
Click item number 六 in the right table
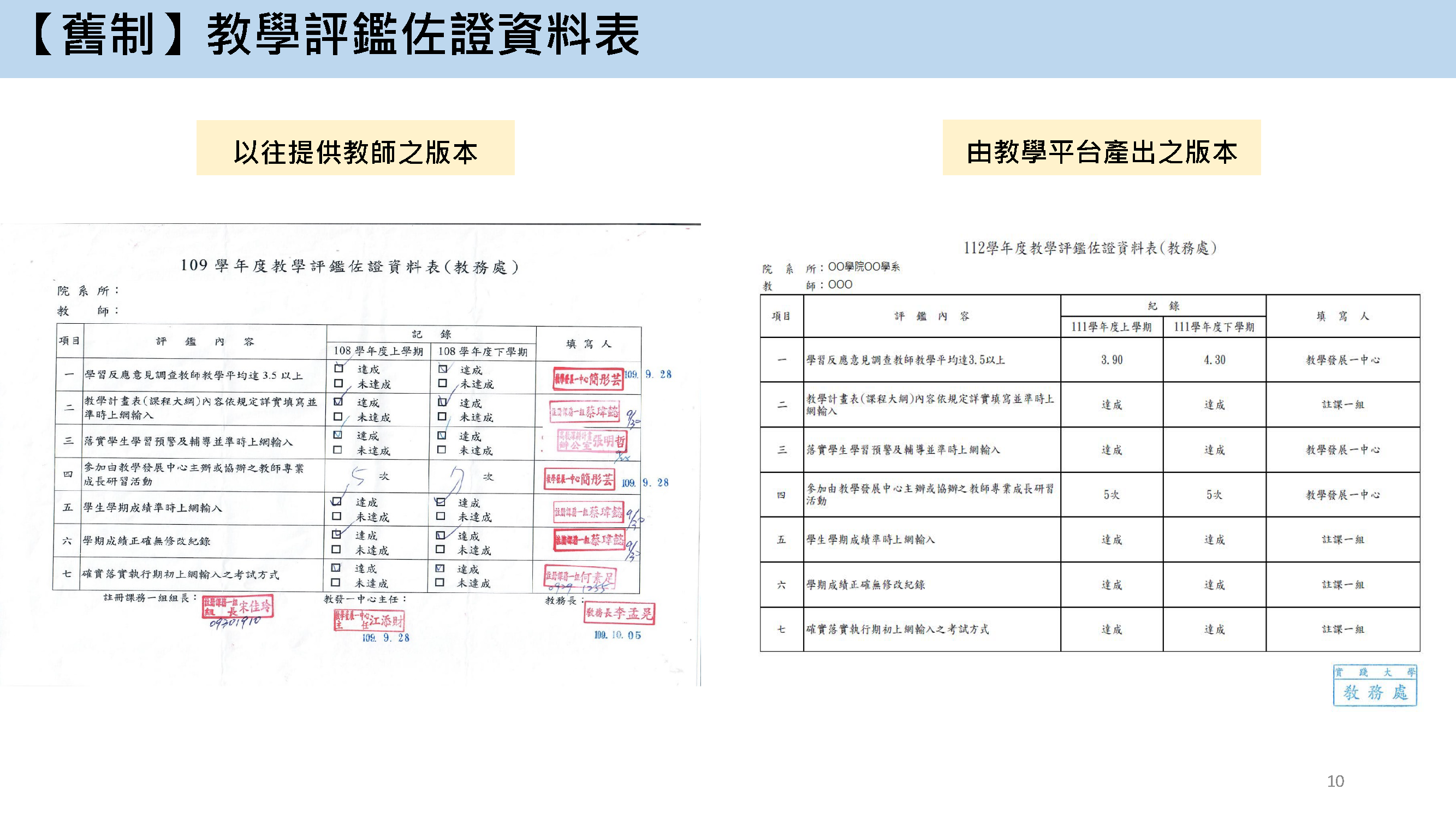pos(781,584)
